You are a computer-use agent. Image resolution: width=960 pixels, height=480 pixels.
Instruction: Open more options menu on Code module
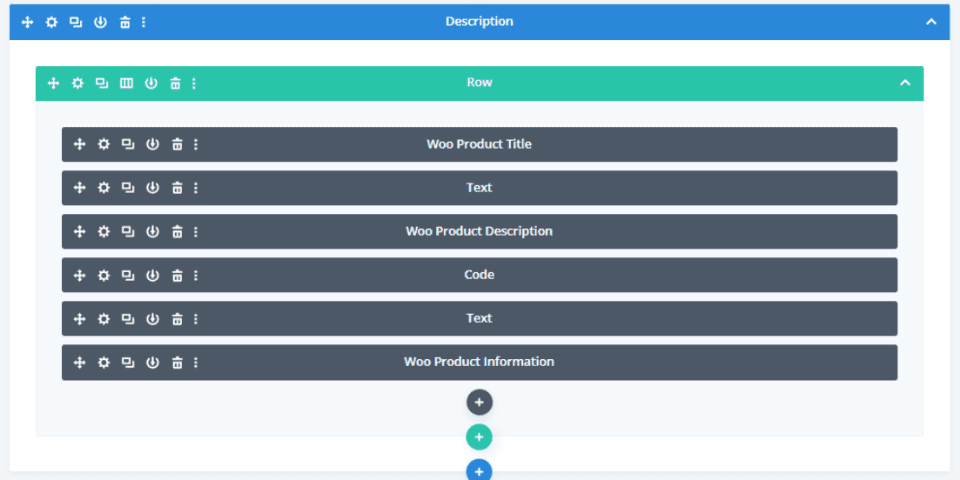click(195, 275)
